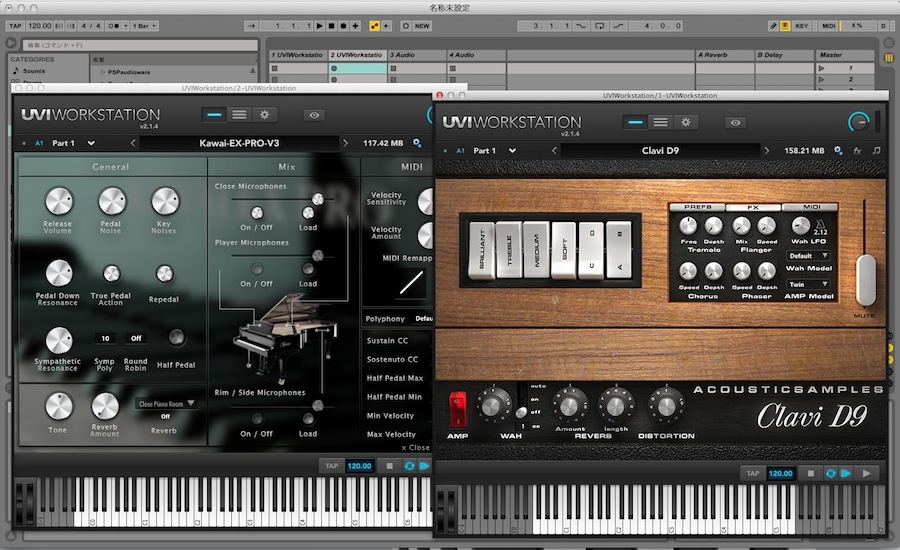Open the fx panel in the Clavi D9 window

coord(857,150)
